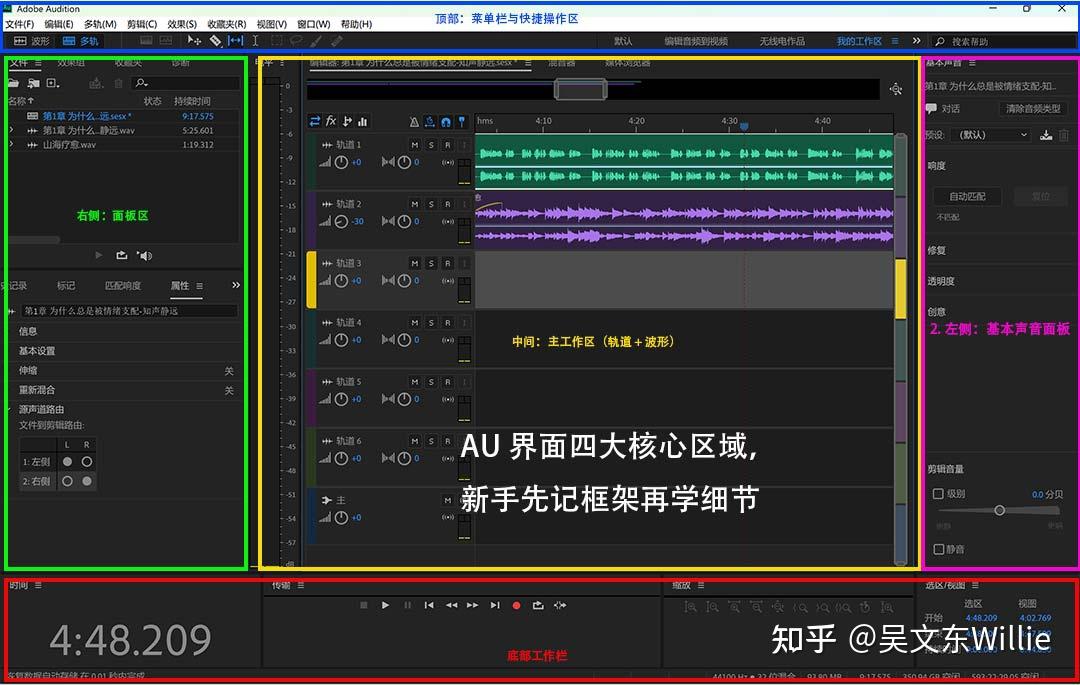Toggle the metronome icon
1080x685 pixels.
(414, 123)
